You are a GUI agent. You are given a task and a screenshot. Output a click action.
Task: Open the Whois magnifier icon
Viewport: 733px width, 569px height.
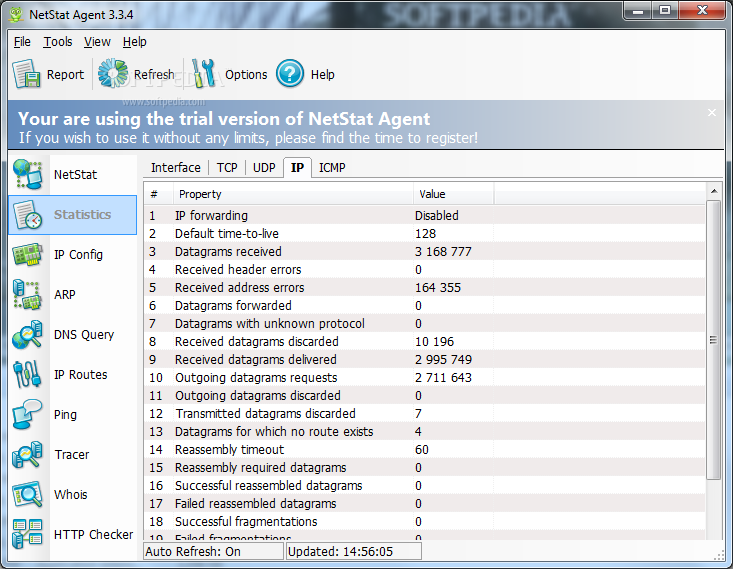[x=28, y=494]
